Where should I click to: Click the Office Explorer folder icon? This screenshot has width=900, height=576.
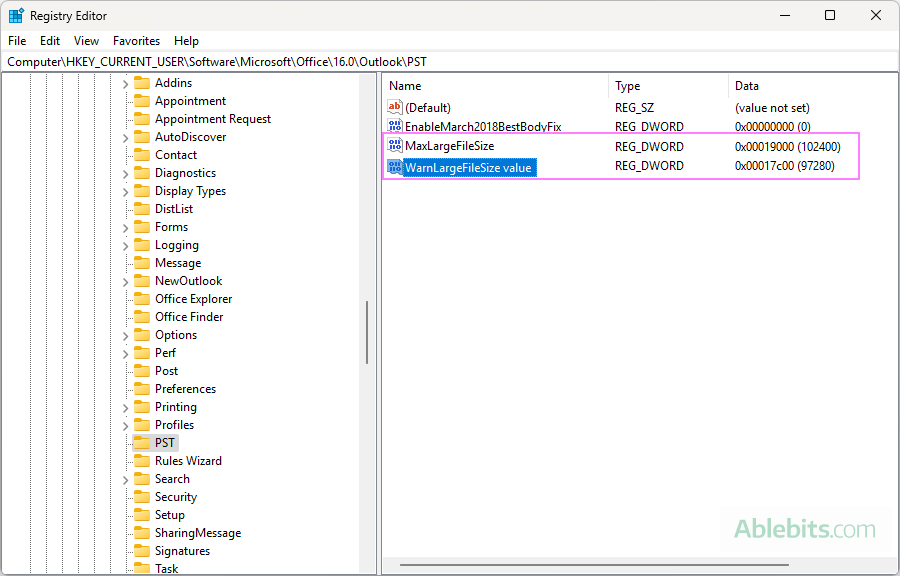pos(142,299)
